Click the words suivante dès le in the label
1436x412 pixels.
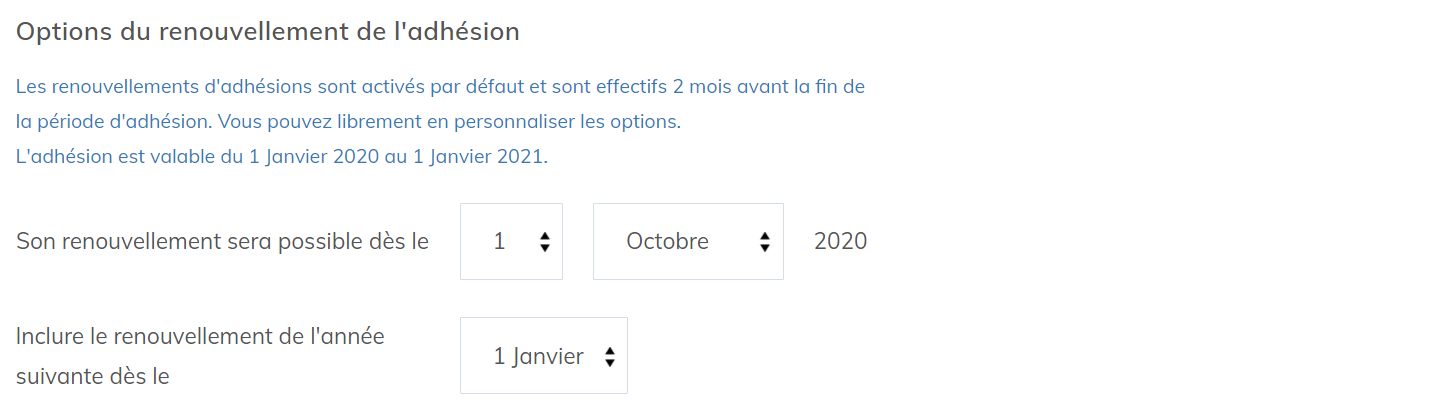[93, 376]
